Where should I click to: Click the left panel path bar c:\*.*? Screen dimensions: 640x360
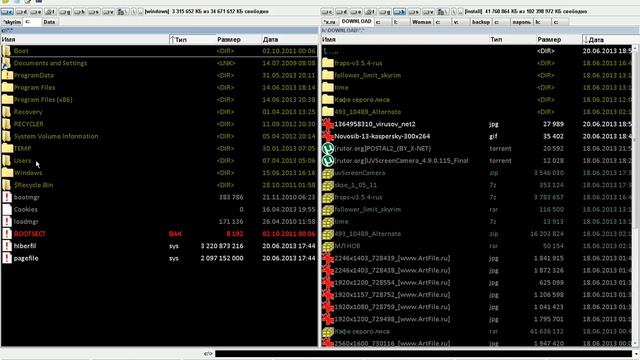(x=159, y=31)
